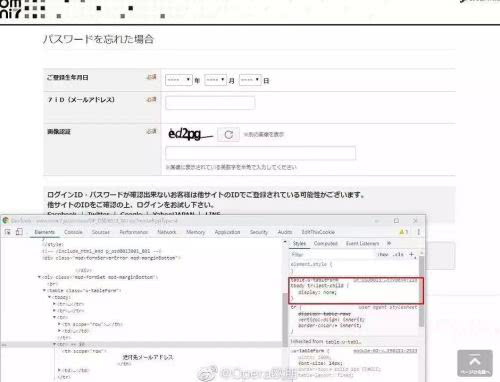Toggle the device toolbar icon in DevTools
The height and width of the screenshot is (382, 500).
19,232
